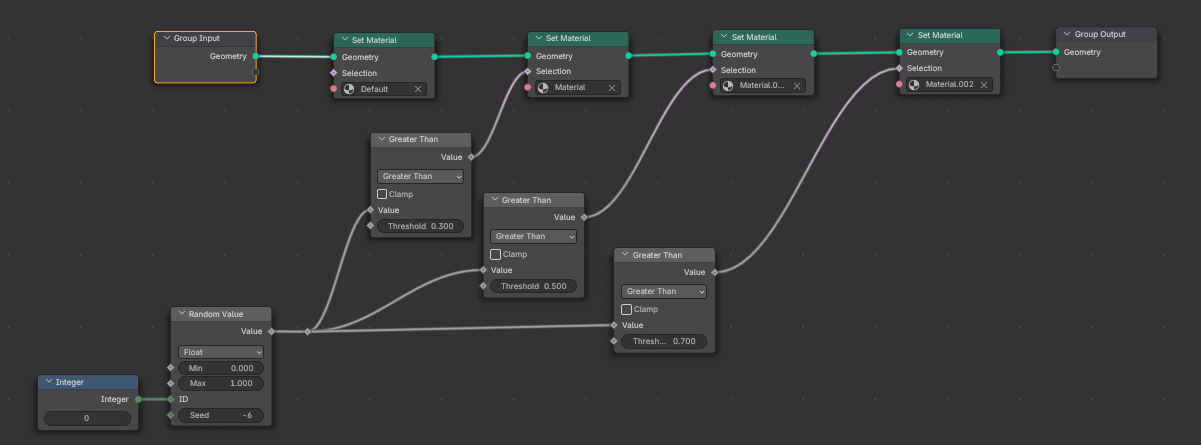The image size is (1201, 445).
Task: Open the Greater Than dropdown on Threshold 0.300 node
Action: tap(421, 176)
